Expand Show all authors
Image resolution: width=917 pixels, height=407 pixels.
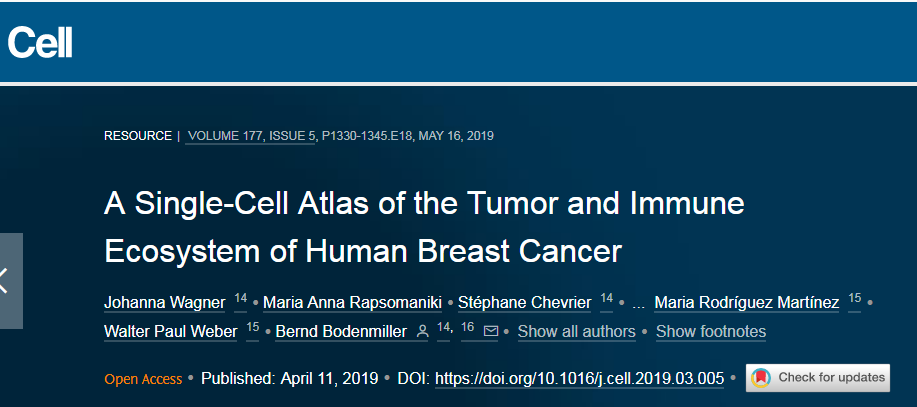[x=576, y=332]
